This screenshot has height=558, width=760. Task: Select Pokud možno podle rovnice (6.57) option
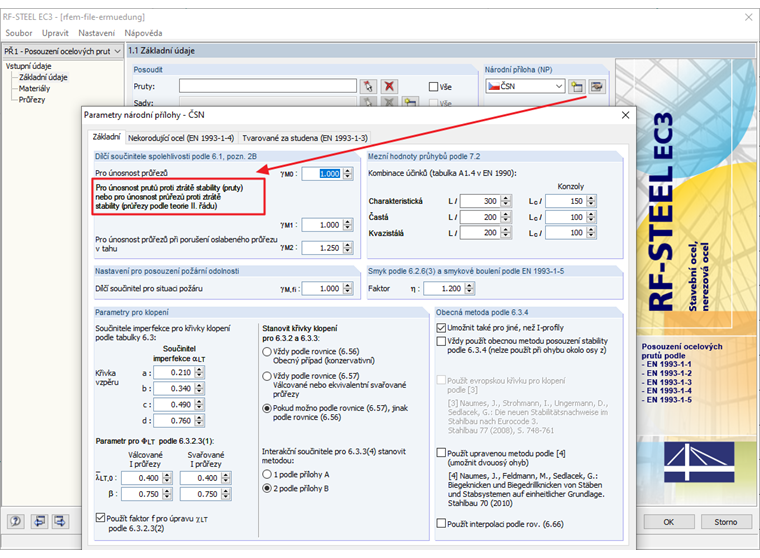pos(267,409)
